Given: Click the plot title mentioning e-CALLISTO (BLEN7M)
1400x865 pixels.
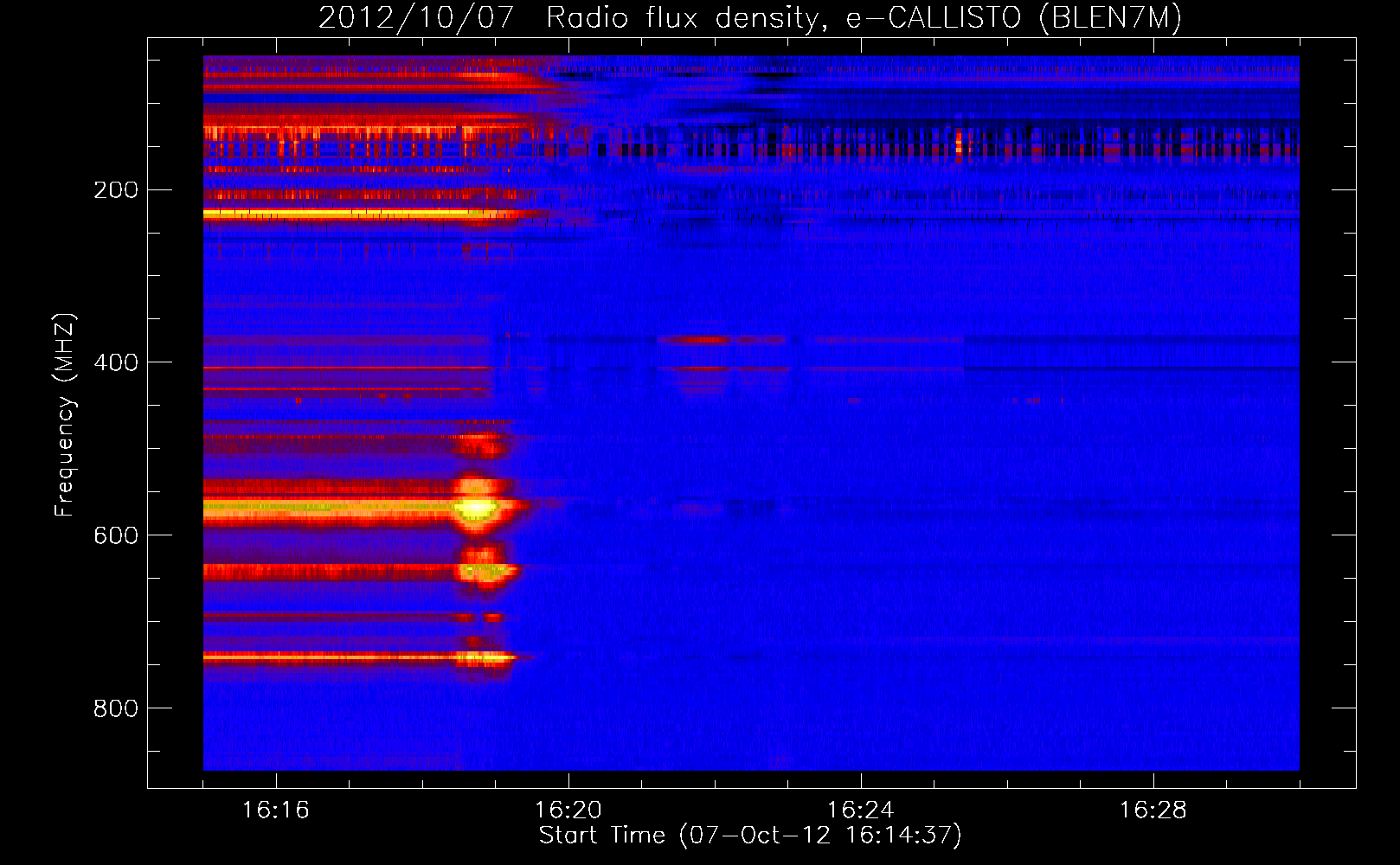Looking at the screenshot, I should pos(749,17).
